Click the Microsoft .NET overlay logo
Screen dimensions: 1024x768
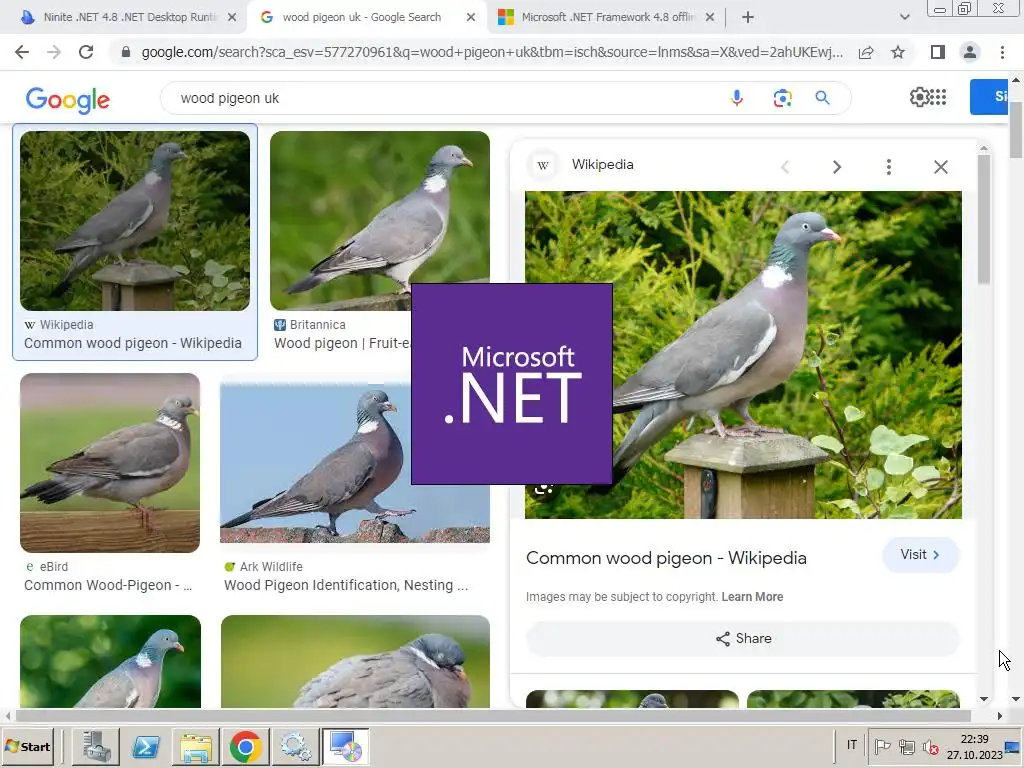coord(512,384)
